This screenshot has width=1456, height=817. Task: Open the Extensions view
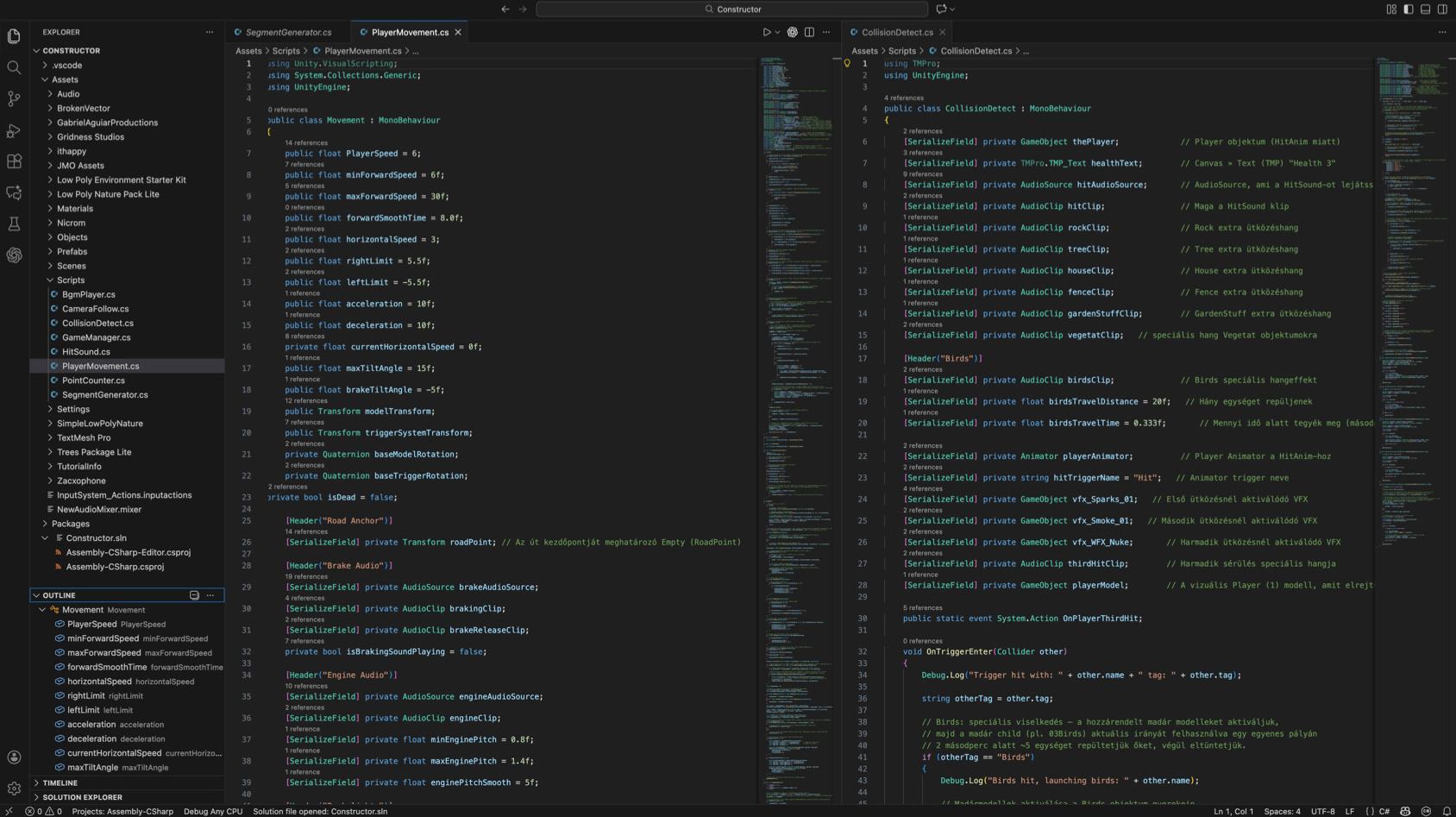[14, 161]
